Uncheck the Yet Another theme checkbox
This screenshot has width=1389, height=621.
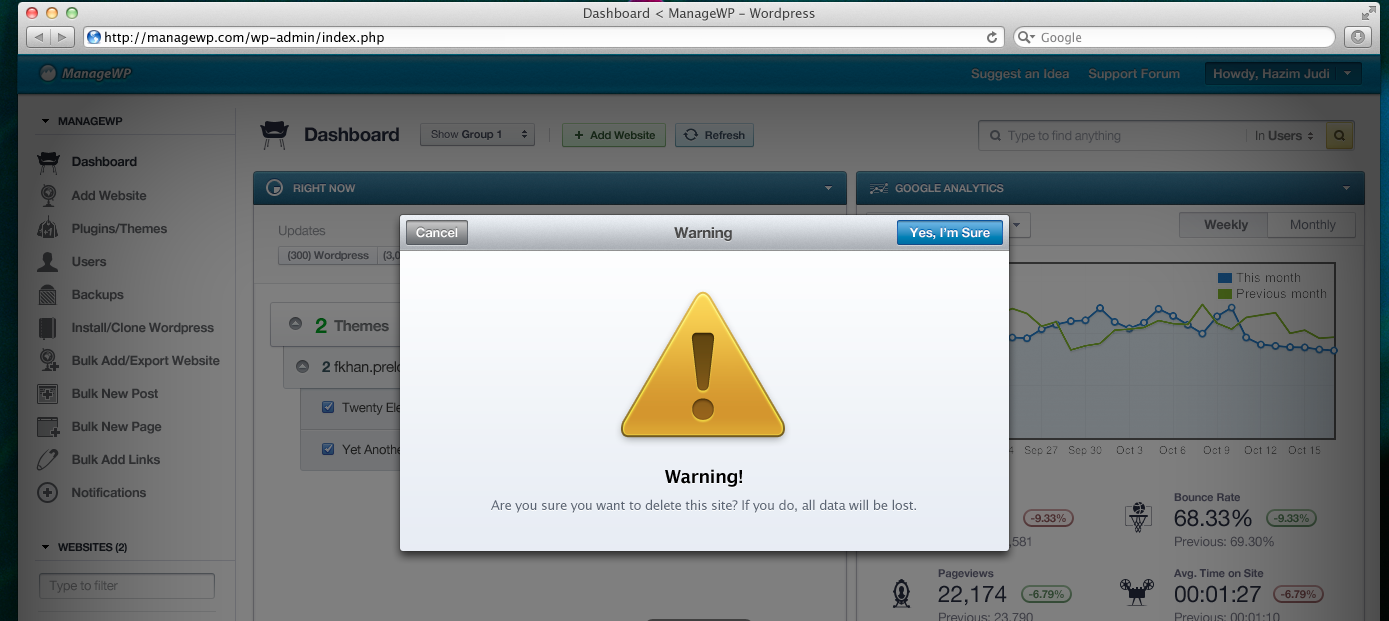328,450
